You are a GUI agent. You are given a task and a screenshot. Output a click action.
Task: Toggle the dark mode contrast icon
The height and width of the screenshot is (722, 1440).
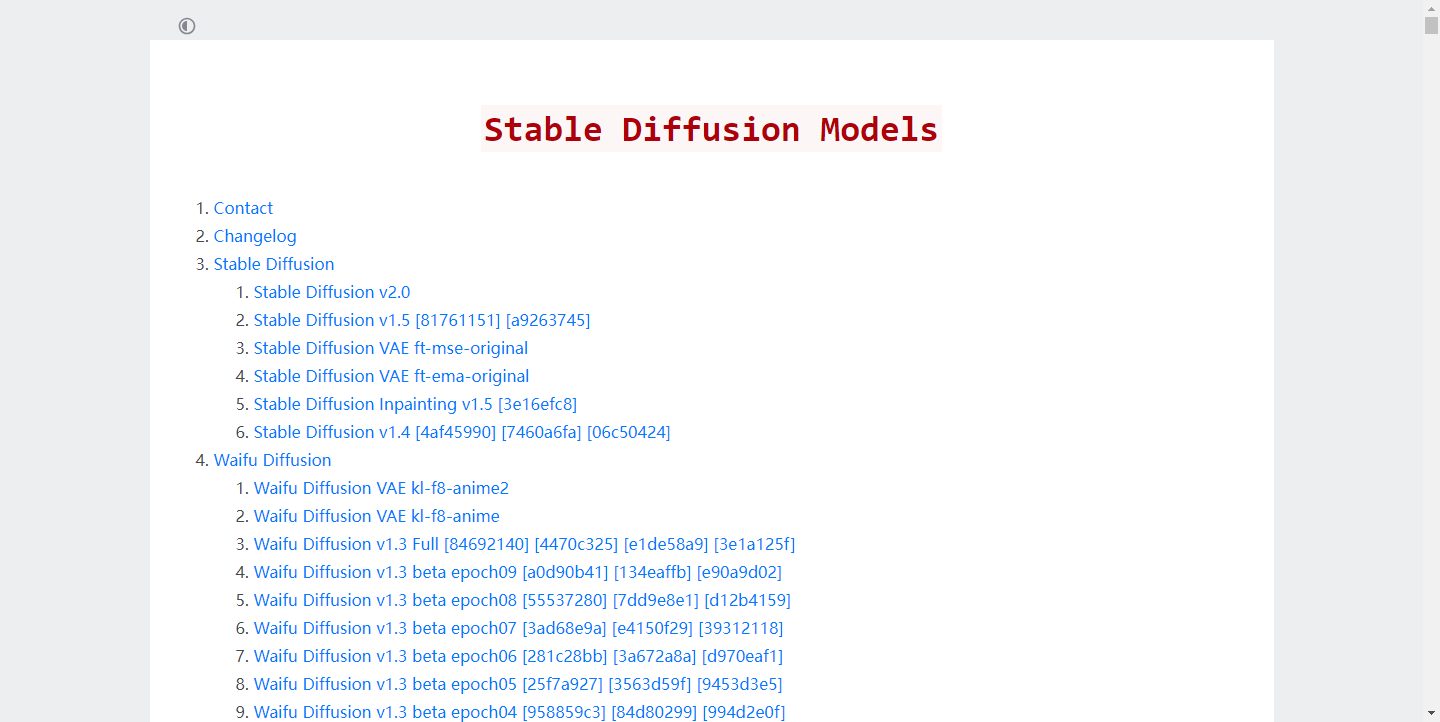(x=187, y=26)
